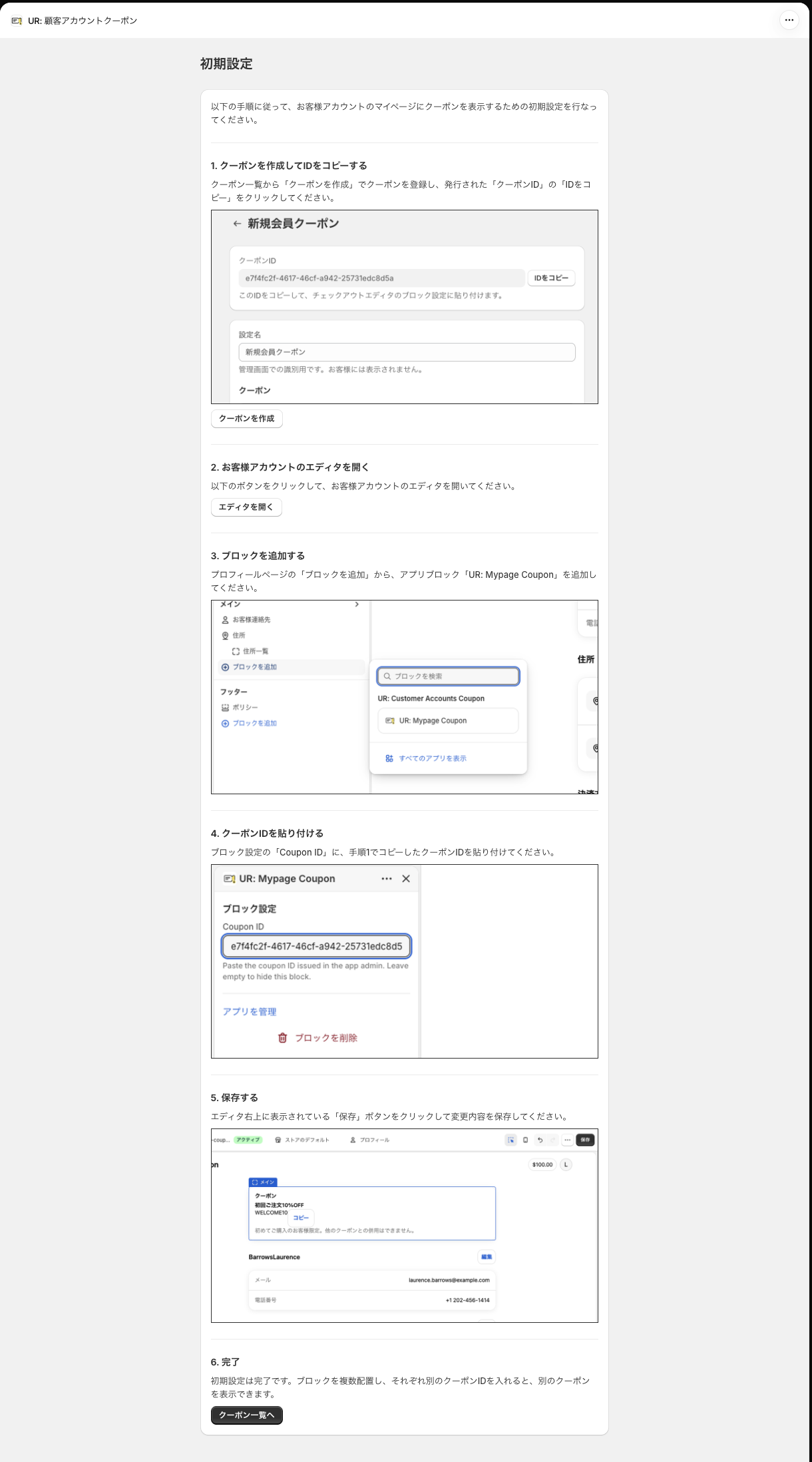This screenshot has width=812, height=1462.
Task: Click the プロフィール person icon in editor bar
Action: tap(353, 1140)
